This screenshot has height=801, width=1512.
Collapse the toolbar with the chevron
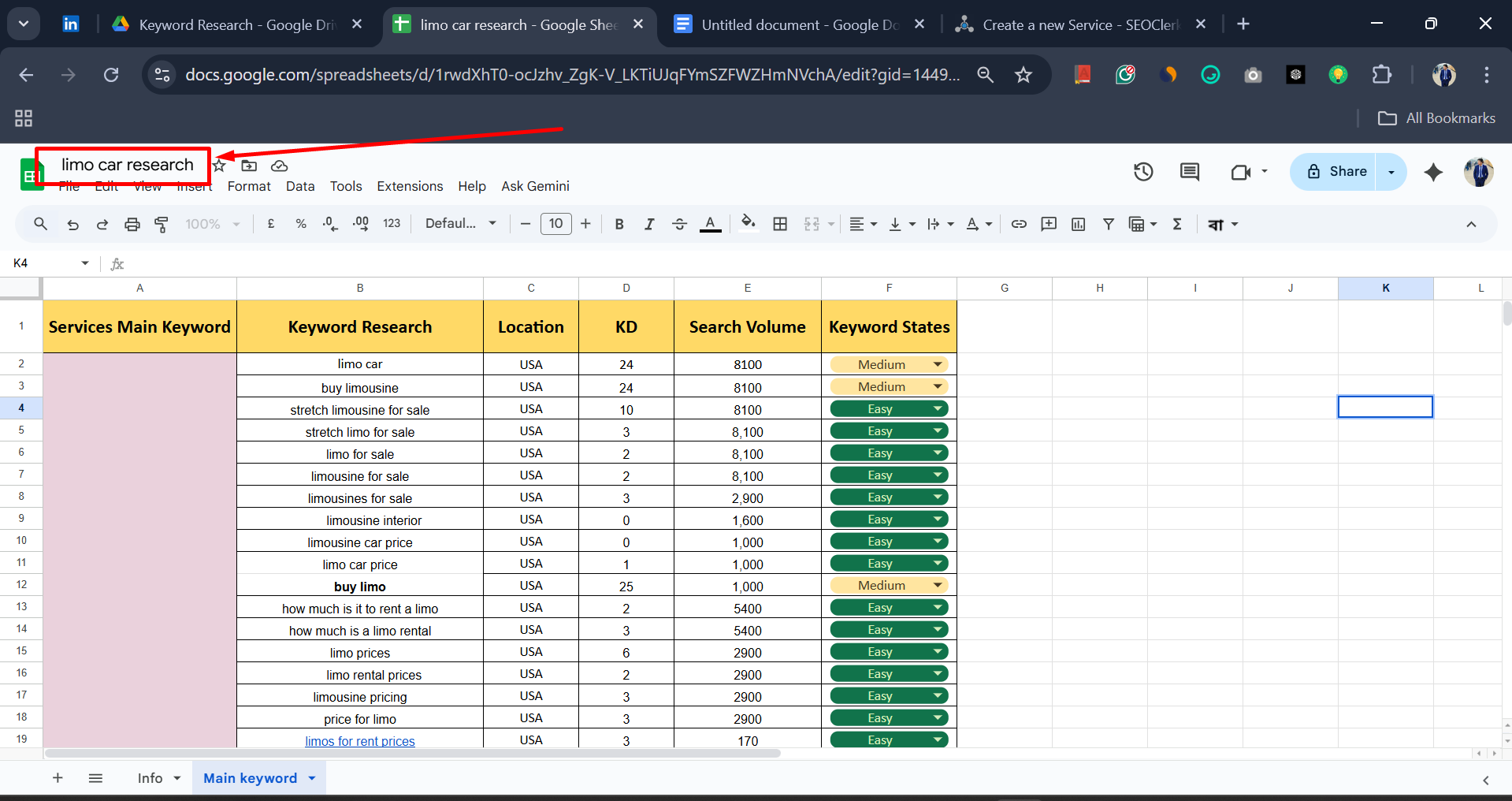point(1470,225)
